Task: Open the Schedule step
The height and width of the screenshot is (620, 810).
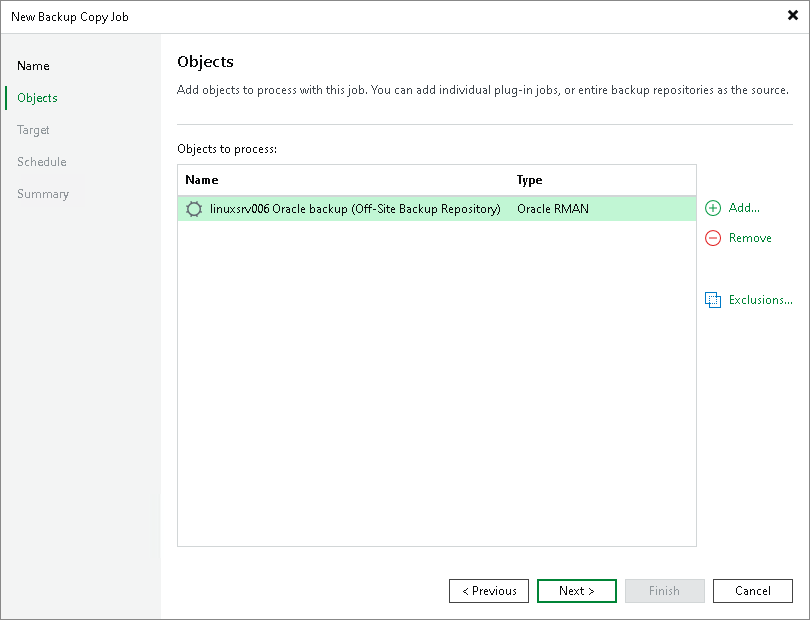Action: click(x=41, y=161)
